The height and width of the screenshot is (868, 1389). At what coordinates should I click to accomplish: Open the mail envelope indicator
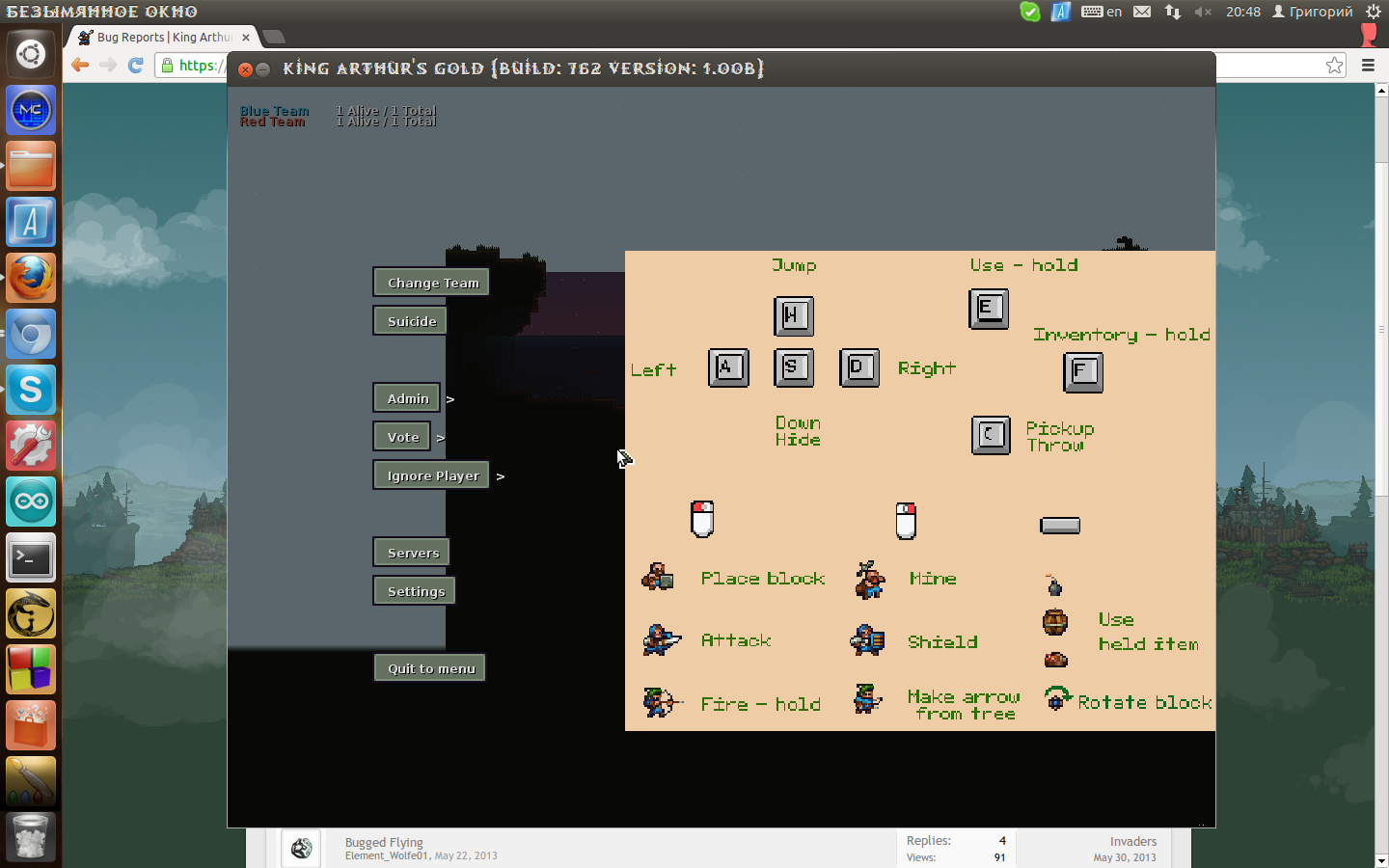(1142, 12)
